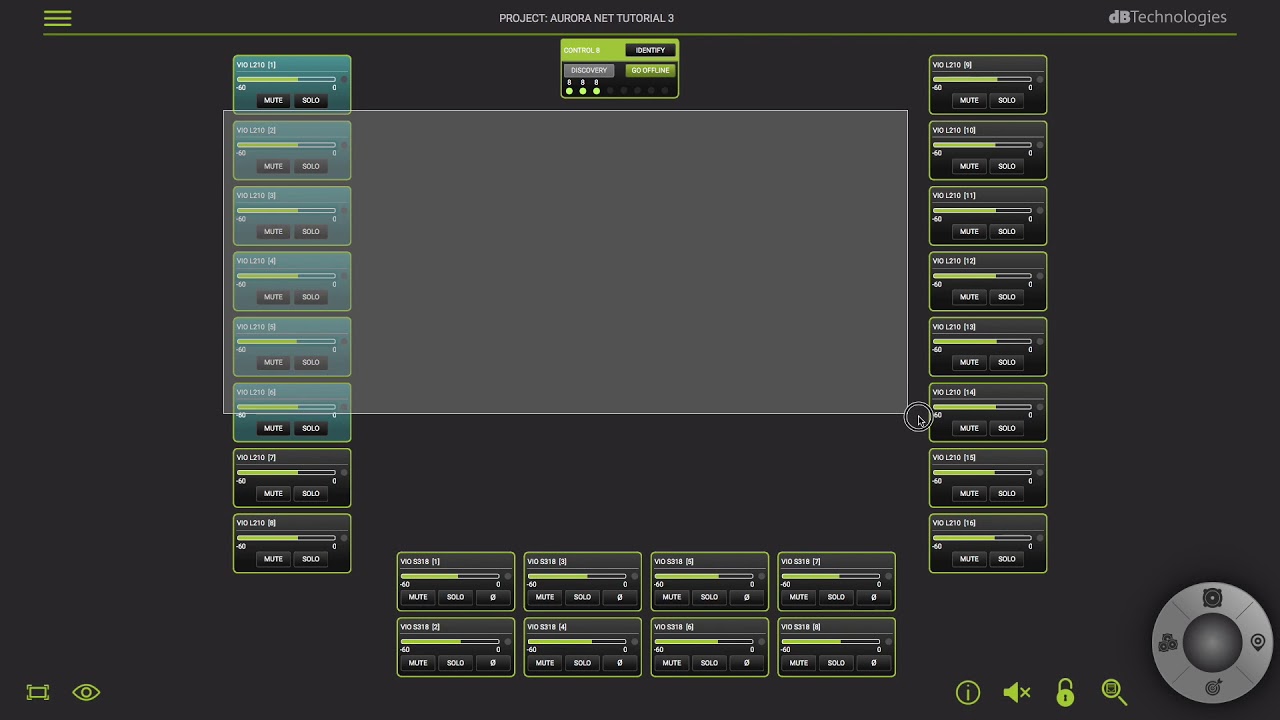Viewport: 1280px width, 720px height.
Task: Solo VIO L210 [10]
Action: coord(1007,166)
